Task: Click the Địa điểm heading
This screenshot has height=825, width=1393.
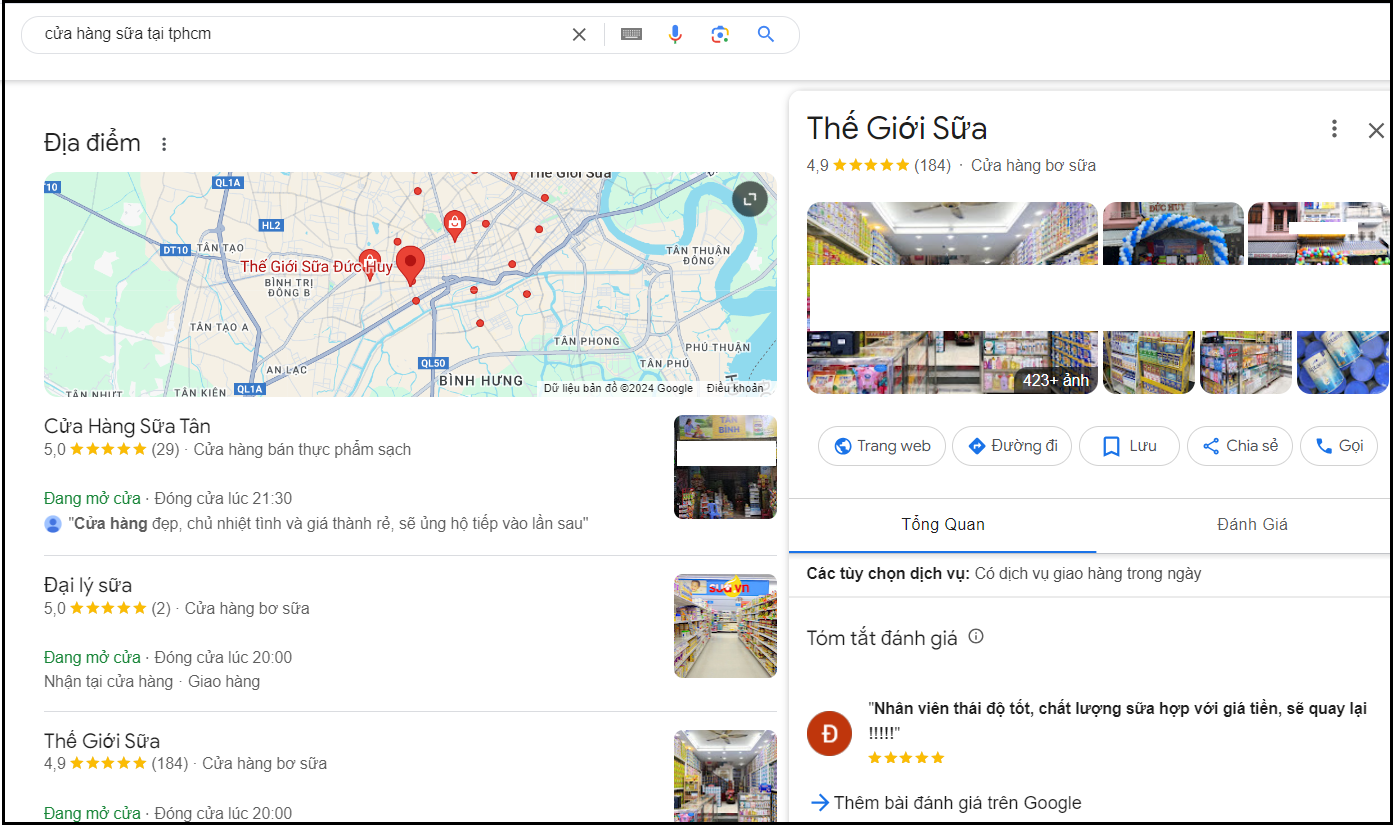Action: 92,143
